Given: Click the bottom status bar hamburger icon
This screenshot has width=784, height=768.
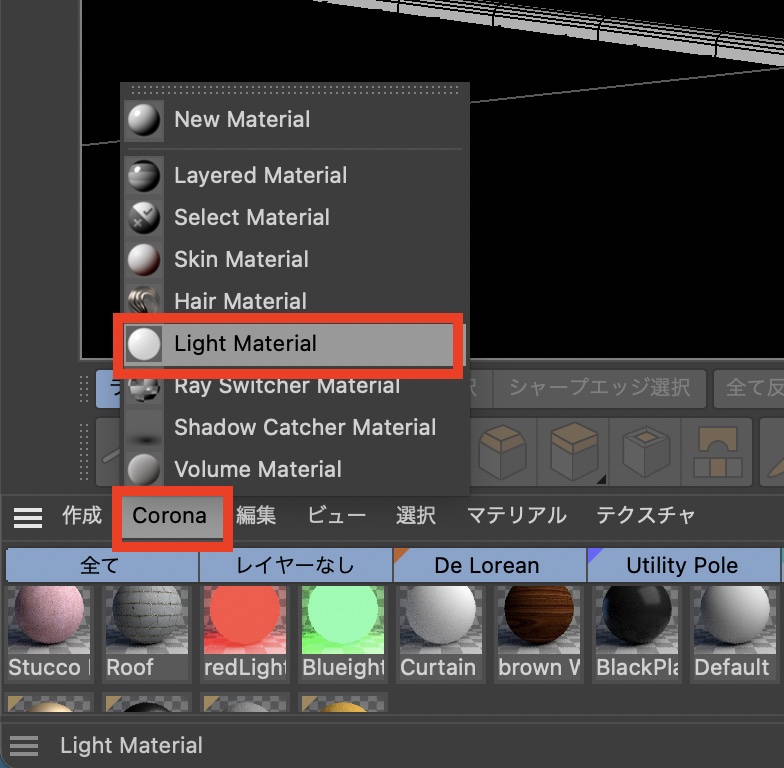Looking at the screenshot, I should pyautogui.click(x=24, y=746).
